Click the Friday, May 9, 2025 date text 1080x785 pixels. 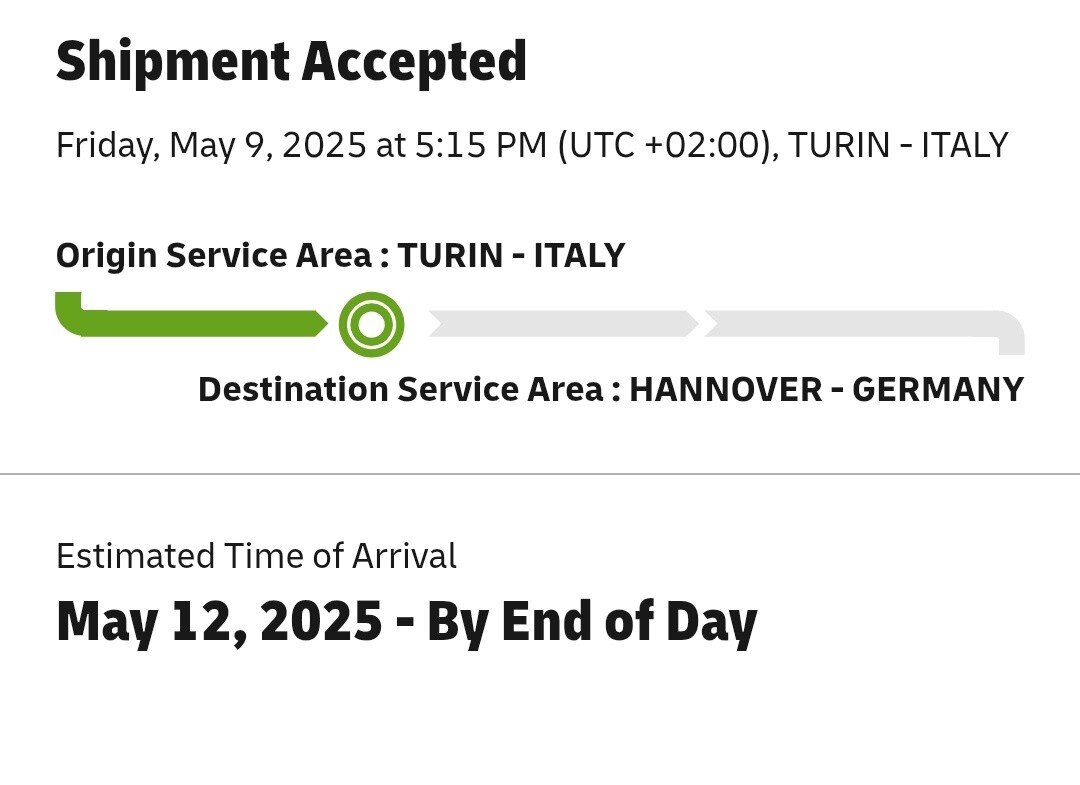[x=210, y=146]
